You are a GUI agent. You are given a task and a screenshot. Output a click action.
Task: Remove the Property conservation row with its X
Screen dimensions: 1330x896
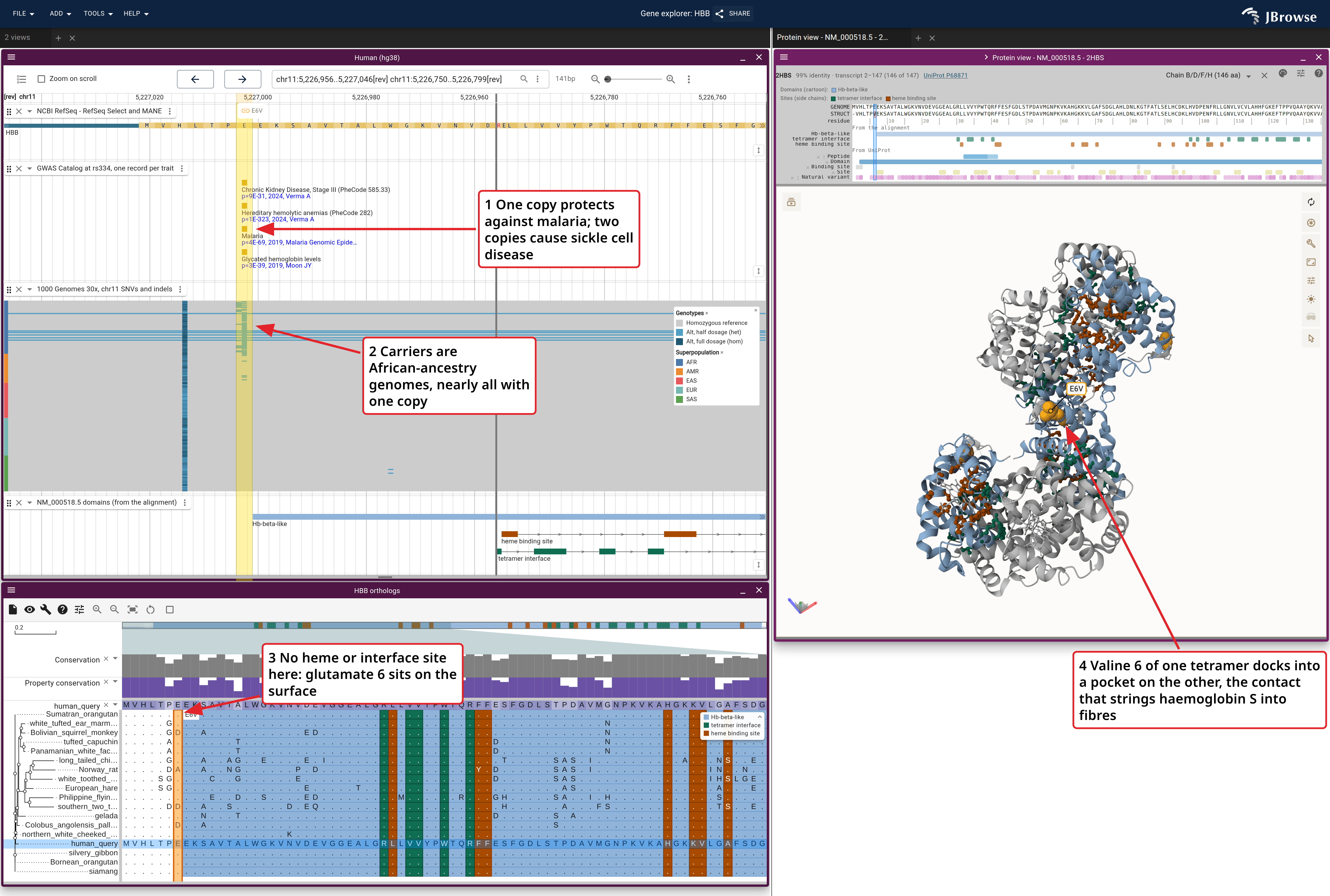(106, 682)
